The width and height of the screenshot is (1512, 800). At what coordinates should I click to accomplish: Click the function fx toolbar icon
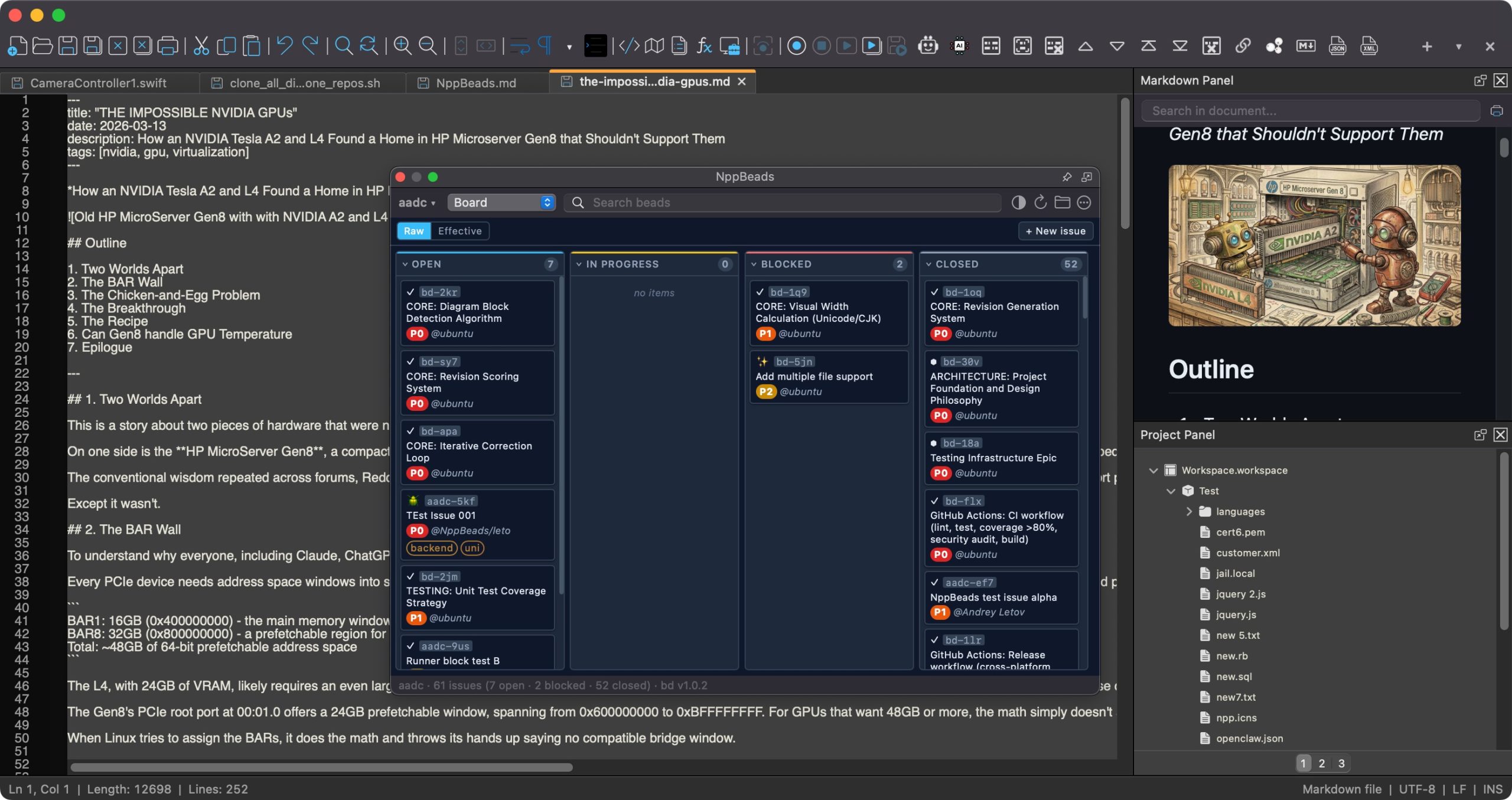click(x=704, y=45)
